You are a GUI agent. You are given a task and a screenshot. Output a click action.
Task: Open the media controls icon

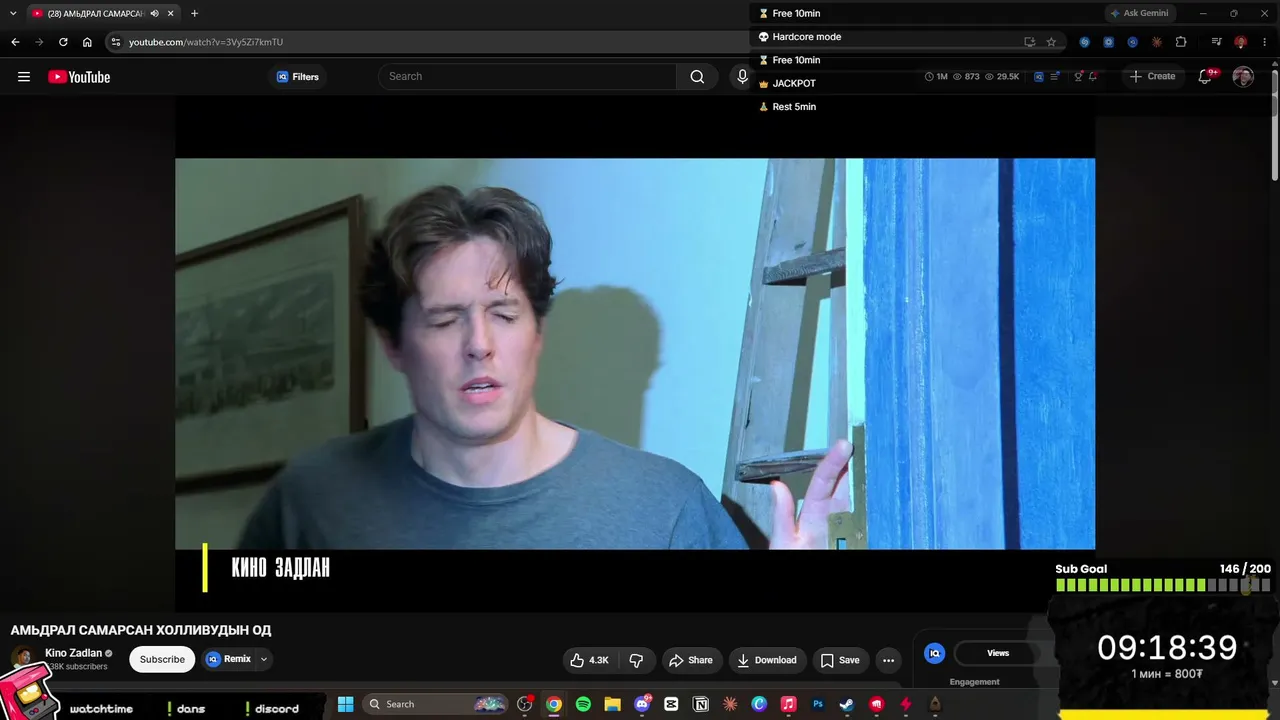[x=1216, y=42]
